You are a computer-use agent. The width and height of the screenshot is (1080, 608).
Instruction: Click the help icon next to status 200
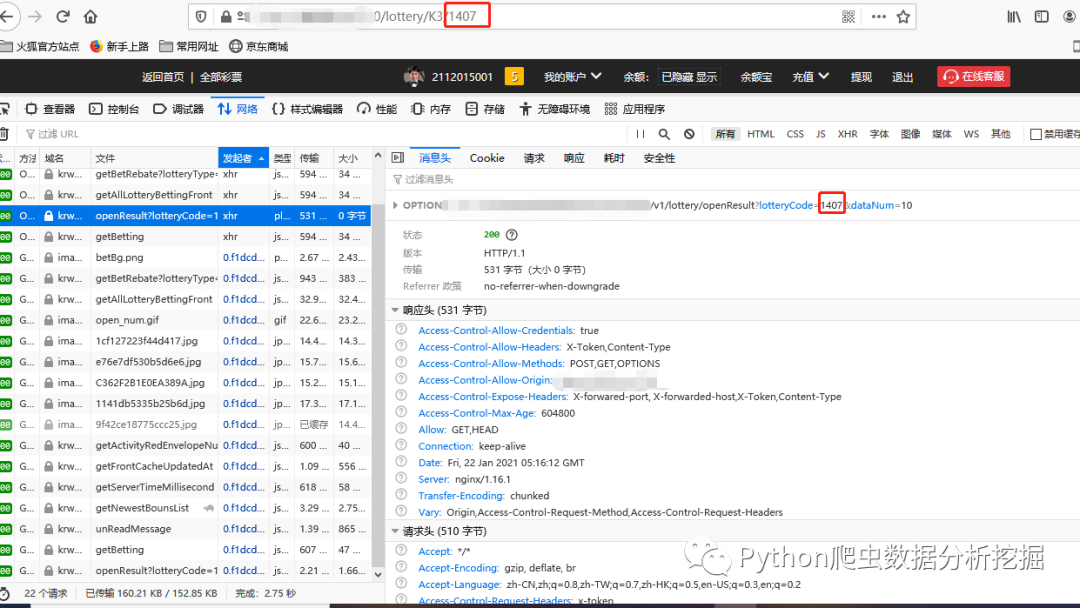512,235
